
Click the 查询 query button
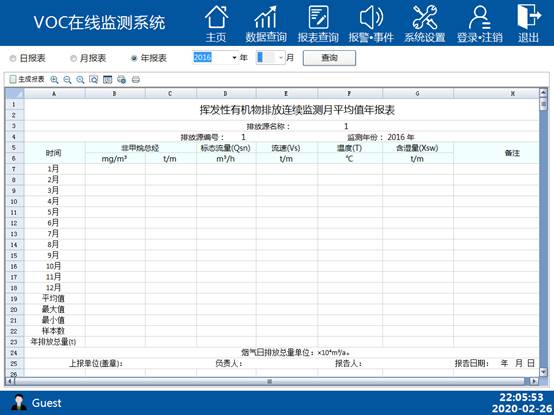[329, 58]
